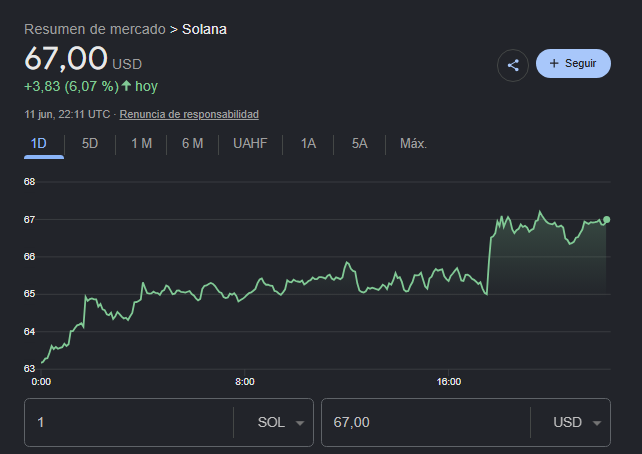Image resolution: width=642 pixels, height=454 pixels.
Task: Click the 68 price axis label
Action: [x=29, y=182]
